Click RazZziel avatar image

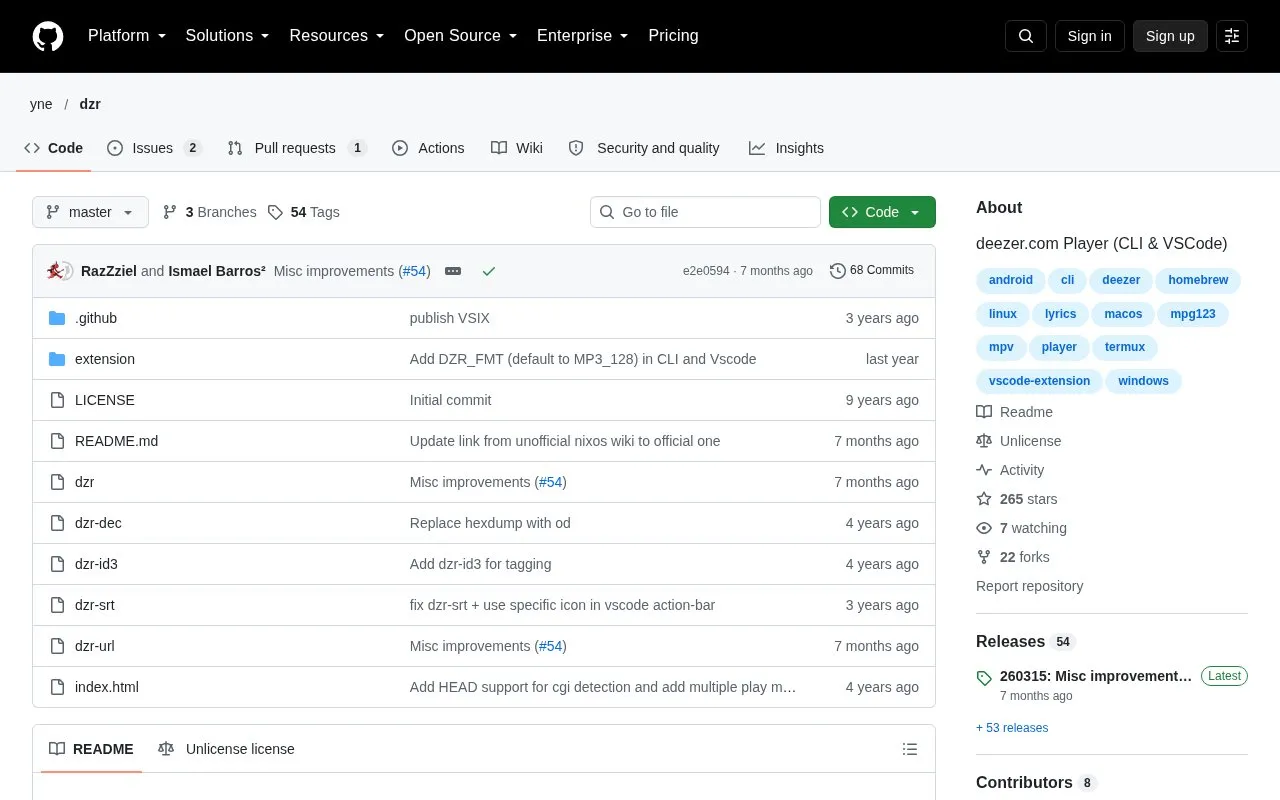pyautogui.click(x=57, y=271)
